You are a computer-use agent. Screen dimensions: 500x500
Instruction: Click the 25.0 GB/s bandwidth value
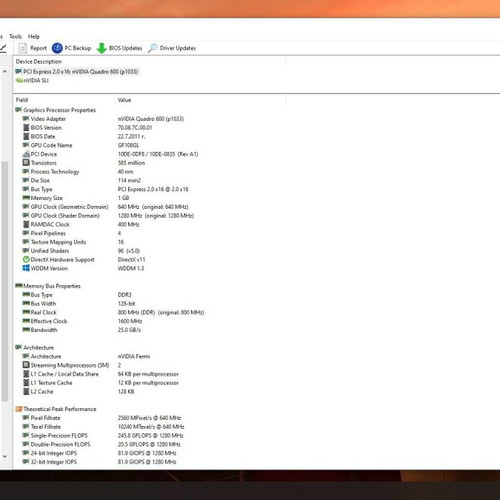click(129, 330)
